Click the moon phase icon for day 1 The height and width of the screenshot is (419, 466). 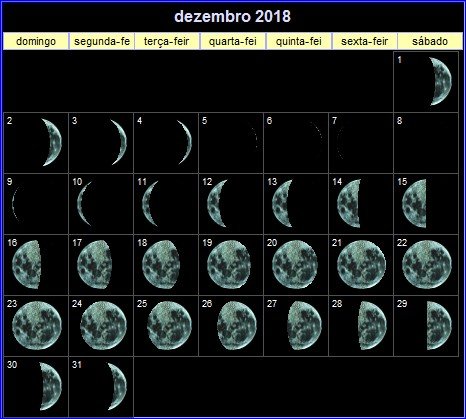(x=441, y=81)
